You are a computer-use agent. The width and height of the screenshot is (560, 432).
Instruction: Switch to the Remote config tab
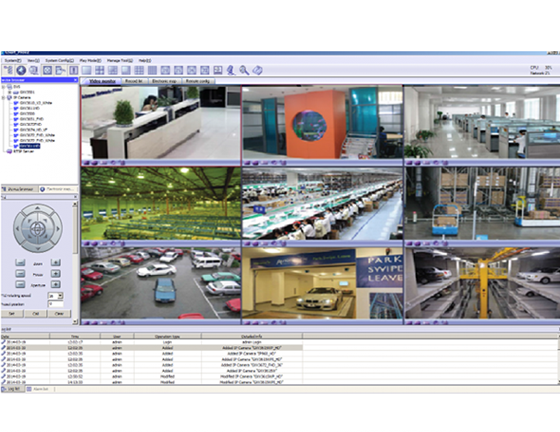(x=198, y=81)
